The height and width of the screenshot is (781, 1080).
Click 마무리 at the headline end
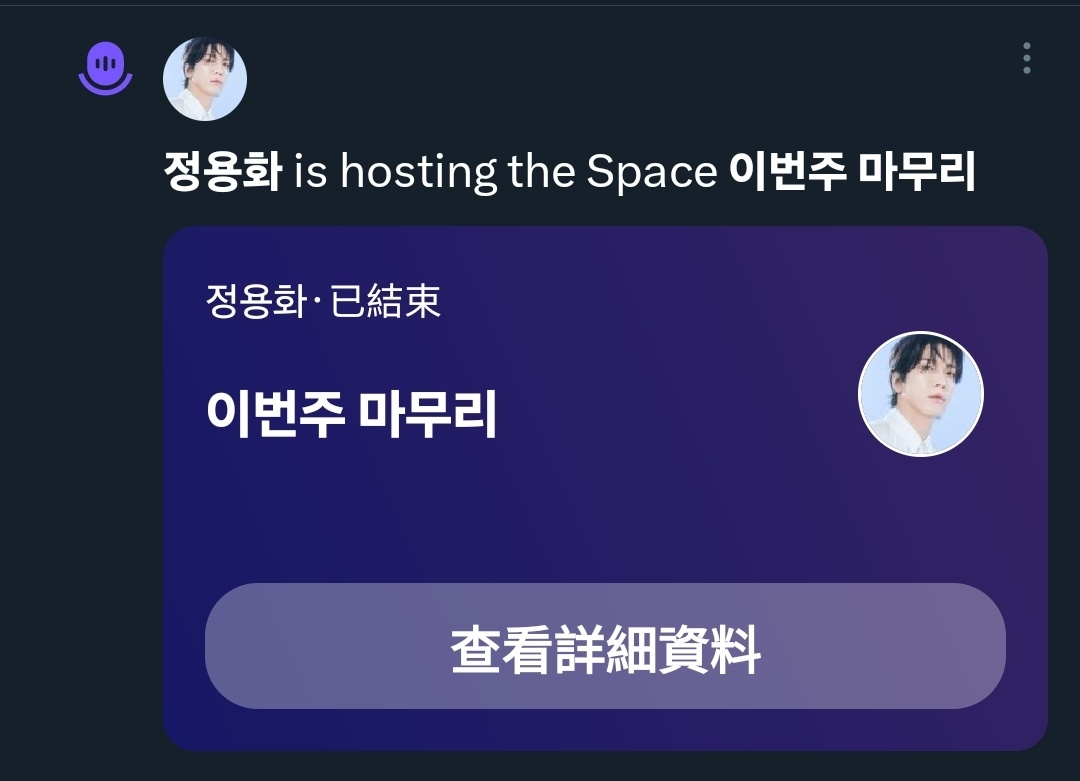pos(917,171)
